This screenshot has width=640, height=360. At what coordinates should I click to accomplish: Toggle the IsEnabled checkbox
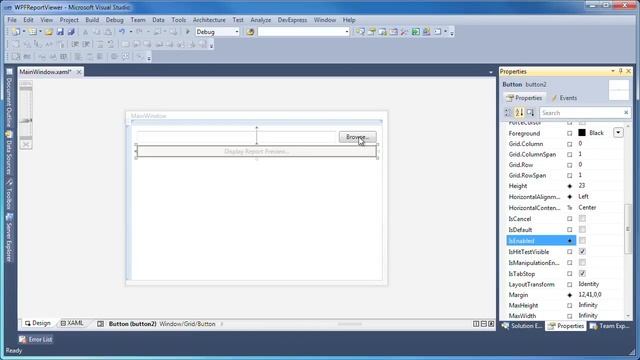point(582,240)
